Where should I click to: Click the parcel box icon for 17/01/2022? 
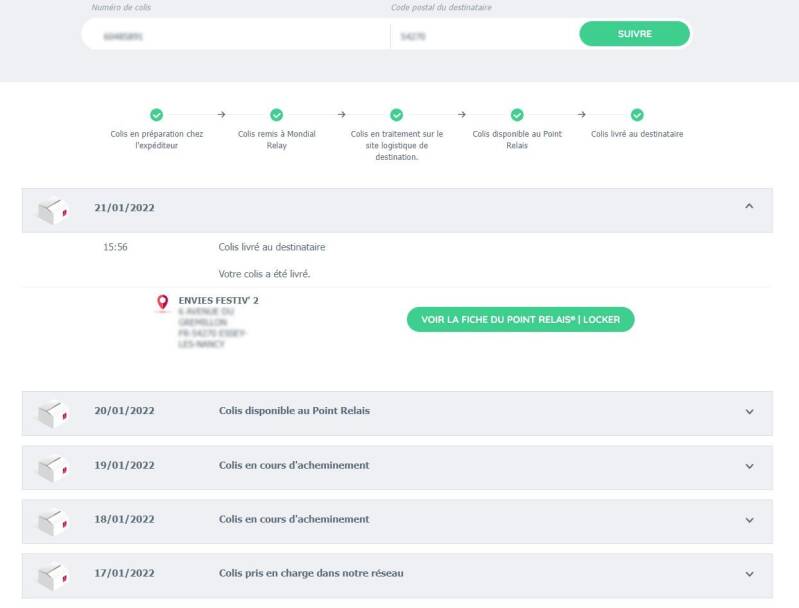53,575
